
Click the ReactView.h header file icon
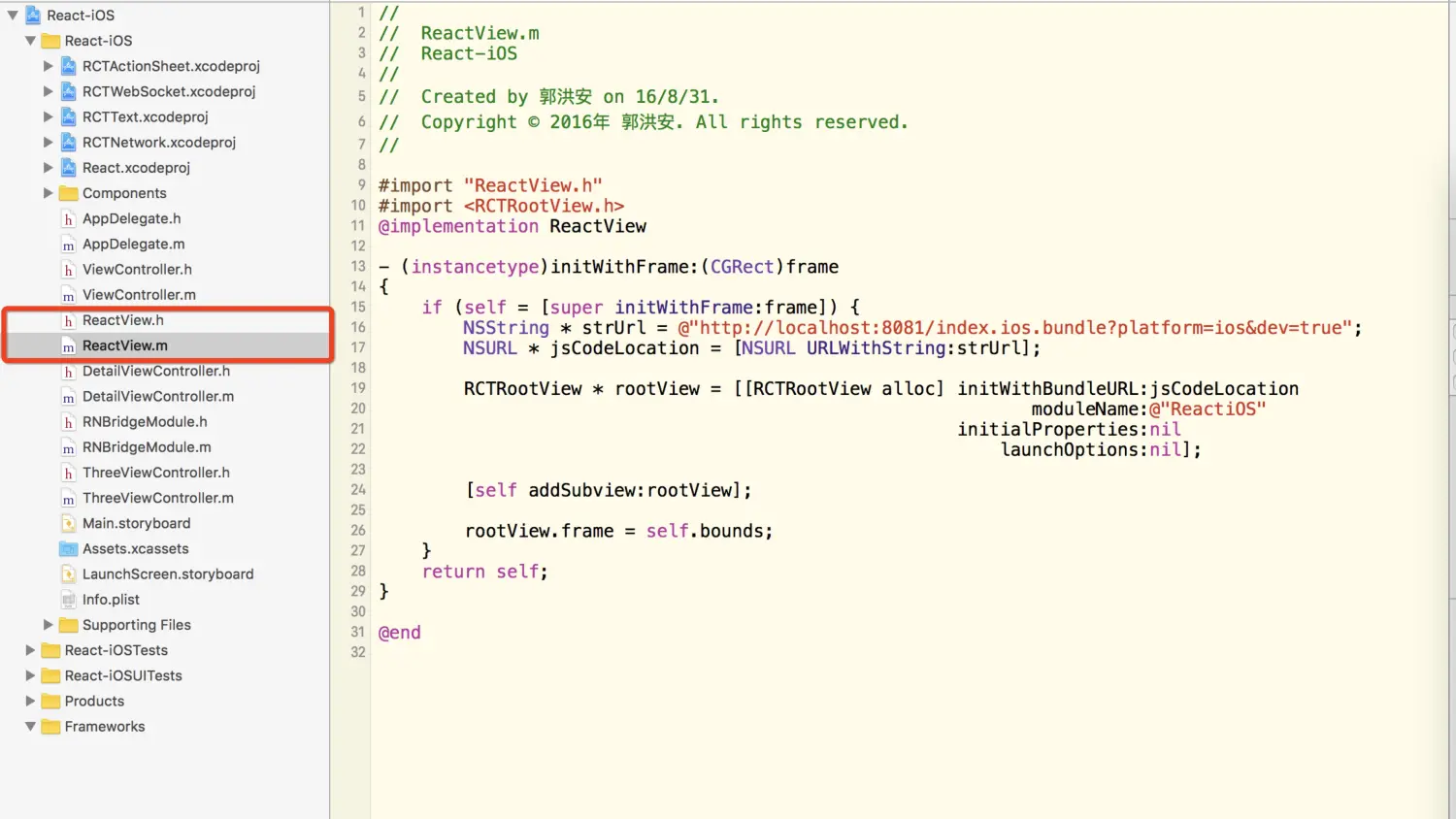[68, 320]
